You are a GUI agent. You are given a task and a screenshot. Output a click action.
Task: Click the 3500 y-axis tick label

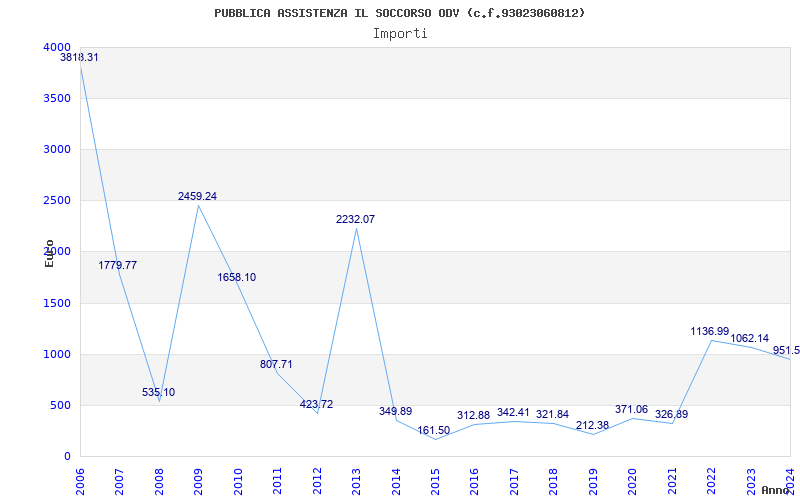point(55,98)
